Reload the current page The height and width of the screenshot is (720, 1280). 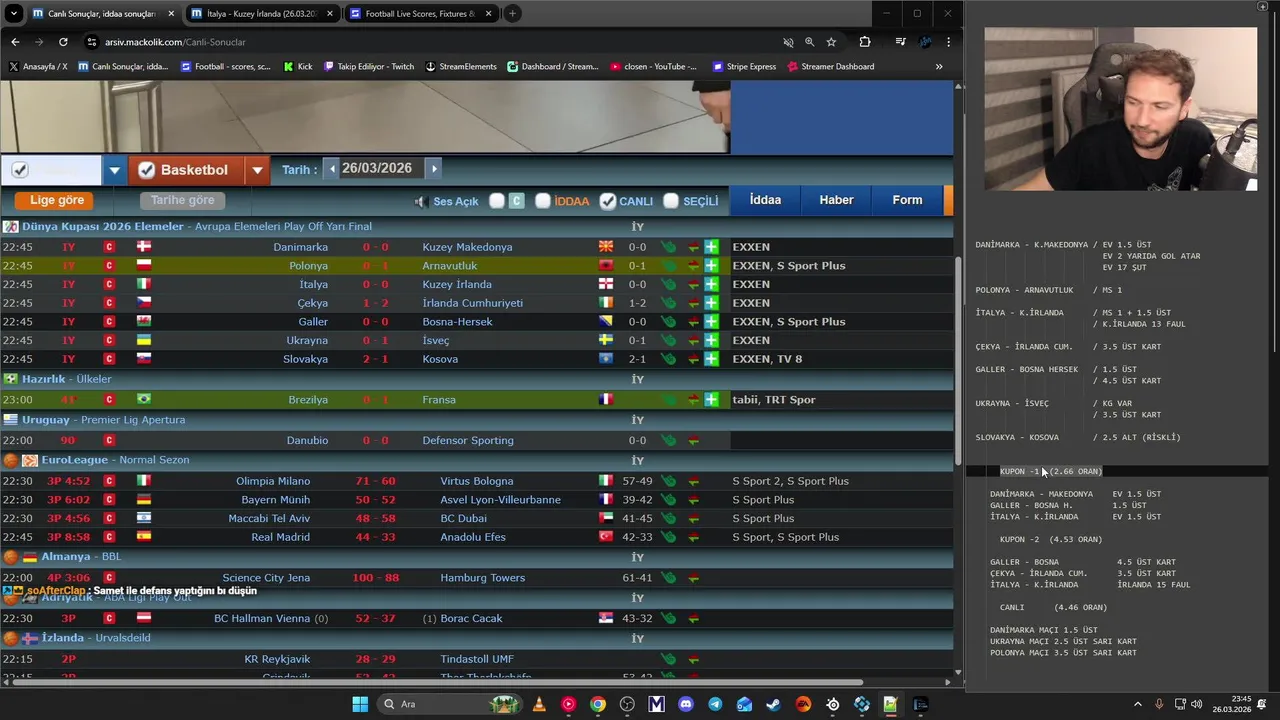click(x=63, y=42)
